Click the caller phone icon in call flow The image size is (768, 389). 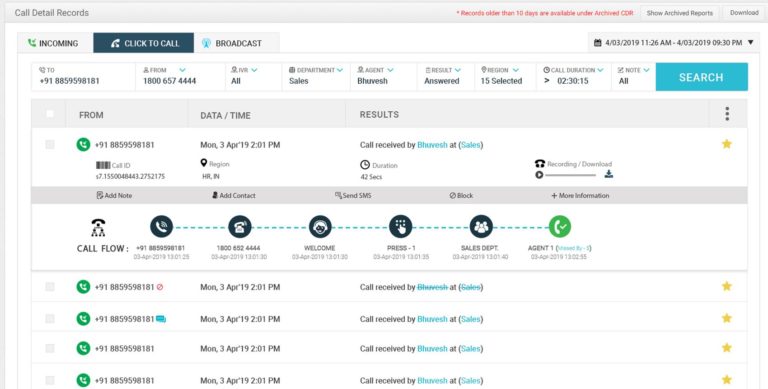tap(161, 226)
